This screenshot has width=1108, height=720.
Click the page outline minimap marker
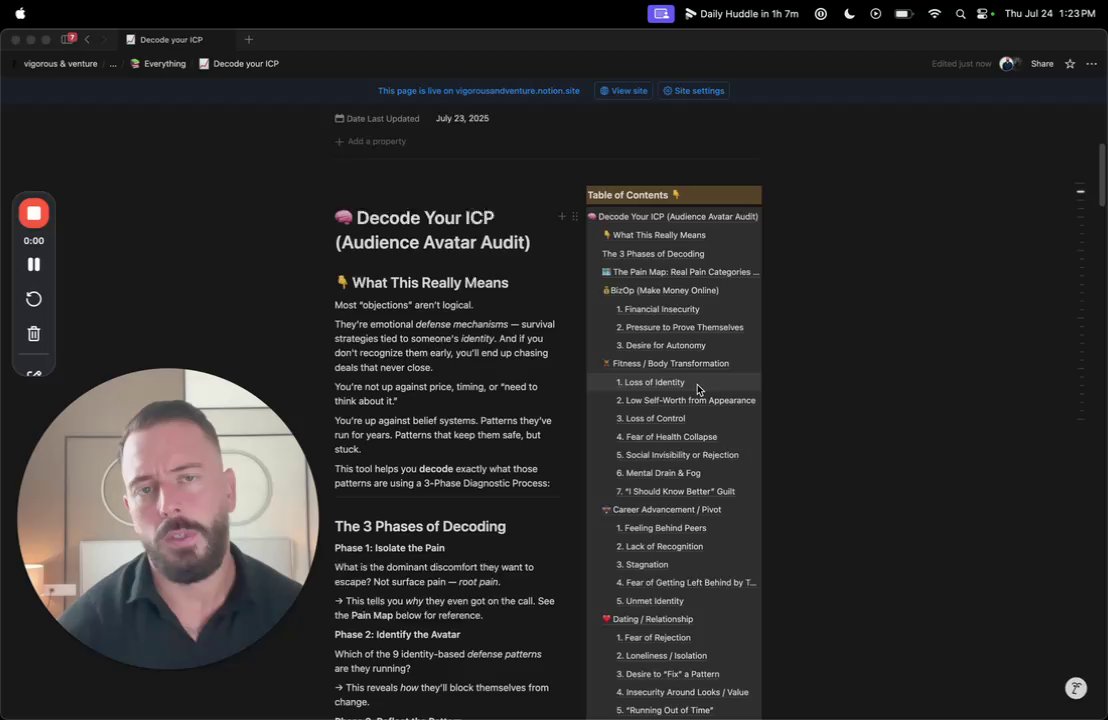pyautogui.click(x=1080, y=191)
